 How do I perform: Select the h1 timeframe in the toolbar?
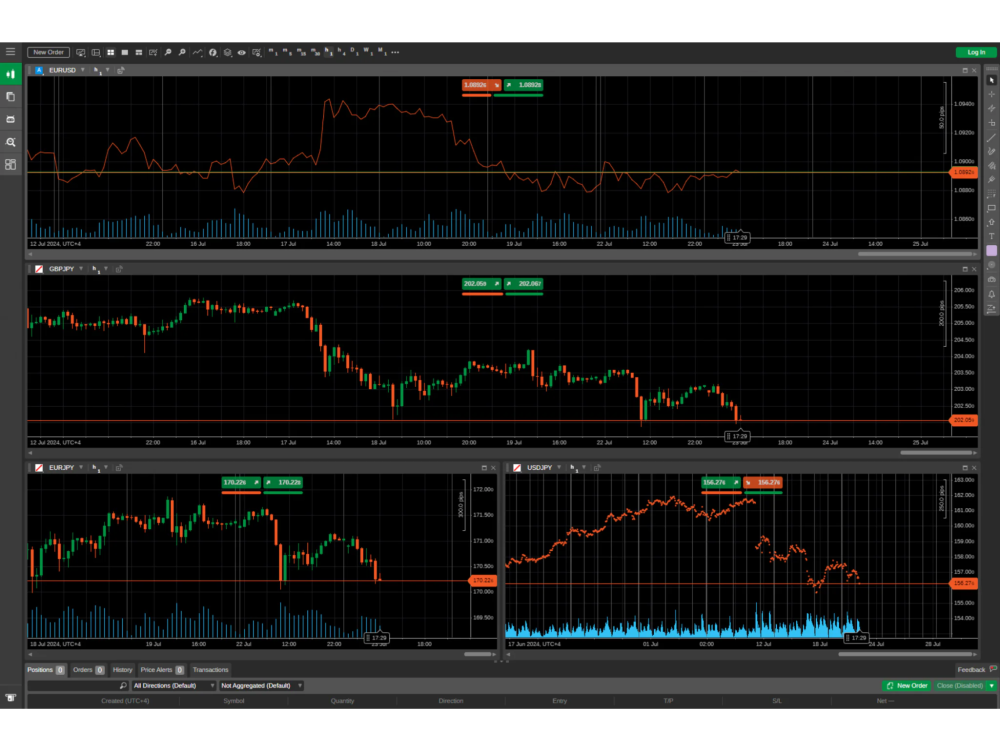(x=327, y=52)
